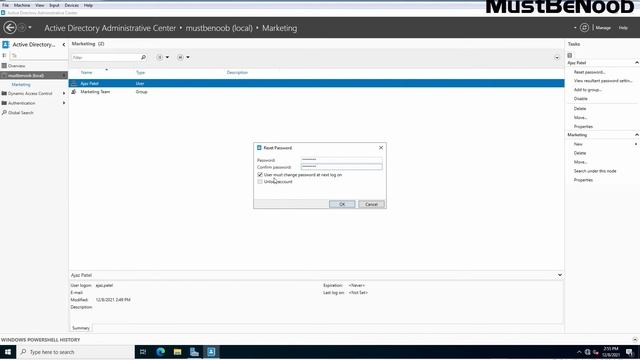Open the Windows Start menu
640x360 pixels.
8,352
